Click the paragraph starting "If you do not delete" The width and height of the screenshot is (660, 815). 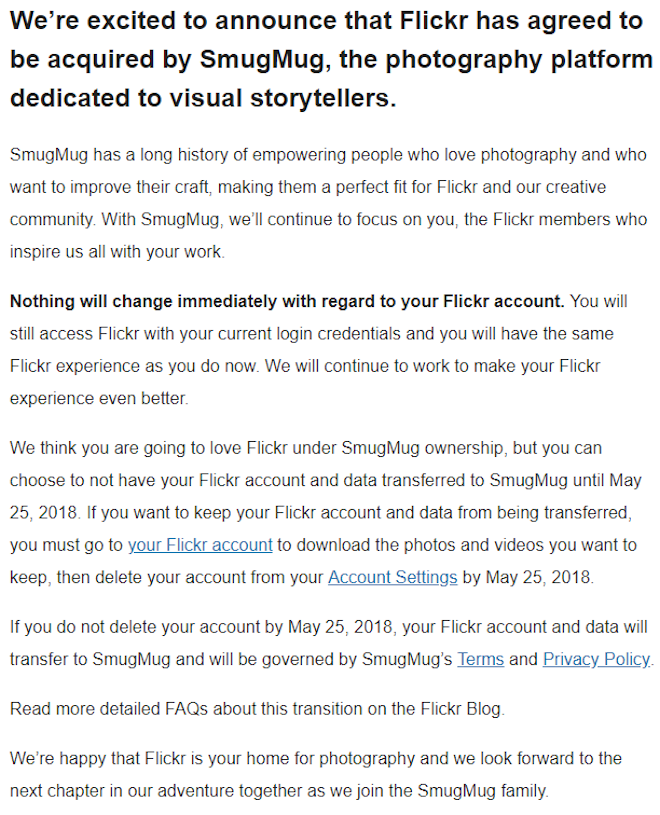tap(331, 643)
